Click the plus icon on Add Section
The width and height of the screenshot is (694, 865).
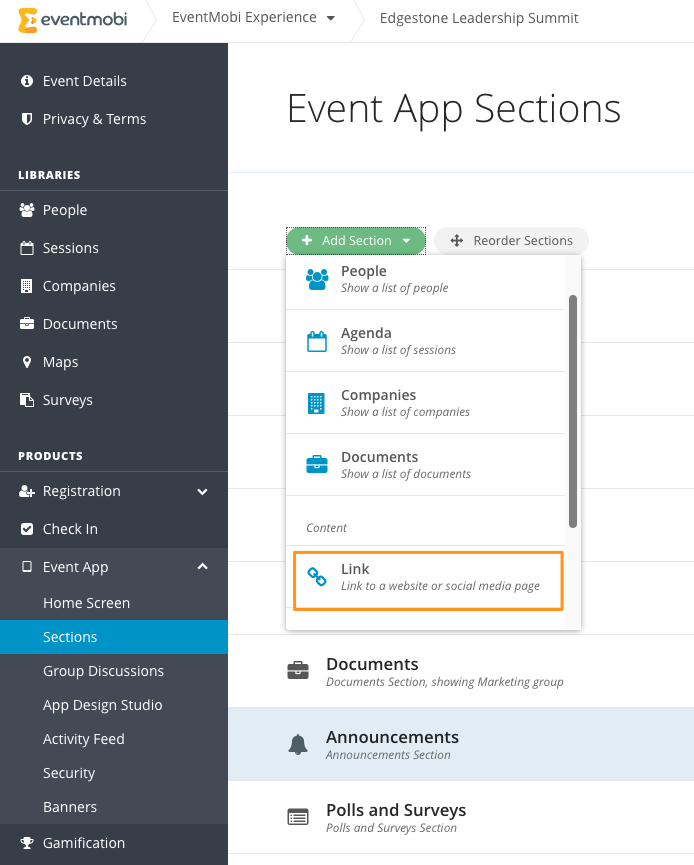coord(307,241)
